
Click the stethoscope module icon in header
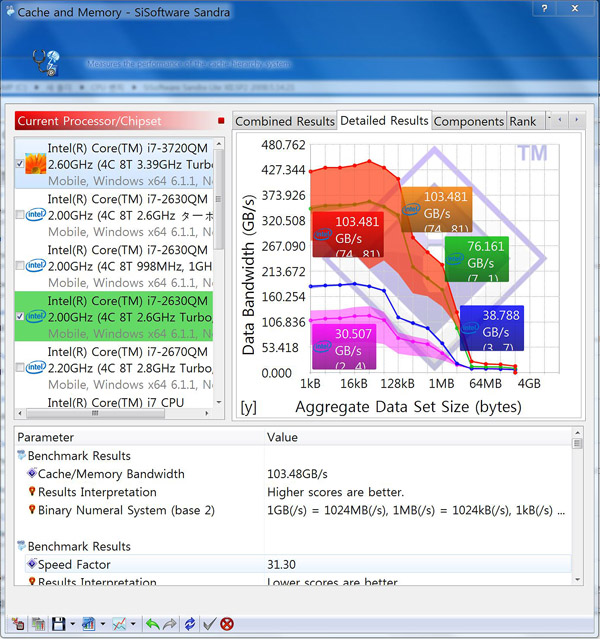(46, 63)
